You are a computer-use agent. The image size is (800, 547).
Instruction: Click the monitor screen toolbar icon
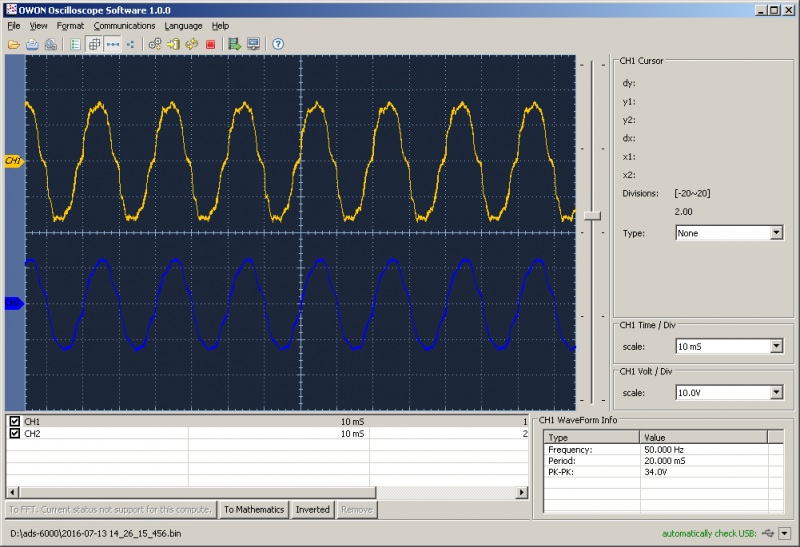pyautogui.click(x=253, y=44)
